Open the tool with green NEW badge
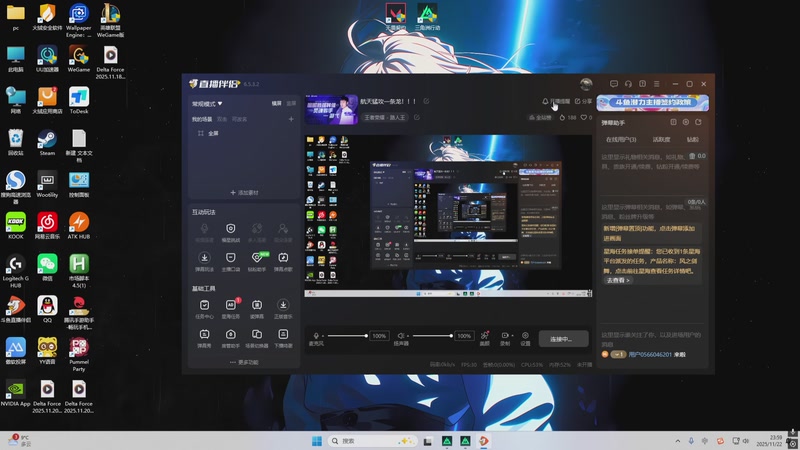The image size is (800, 450). click(x=257, y=261)
